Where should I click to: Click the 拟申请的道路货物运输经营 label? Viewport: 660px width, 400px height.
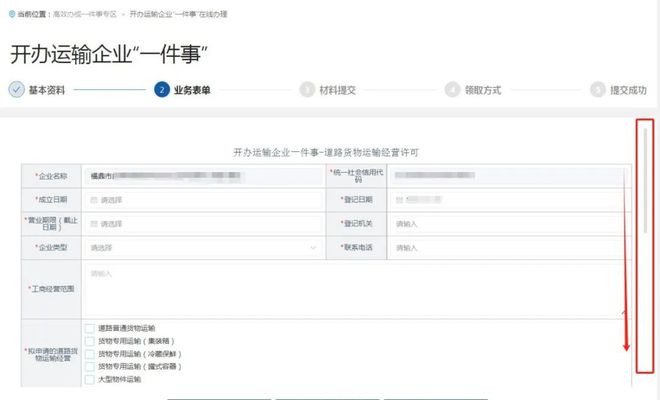pos(51,355)
